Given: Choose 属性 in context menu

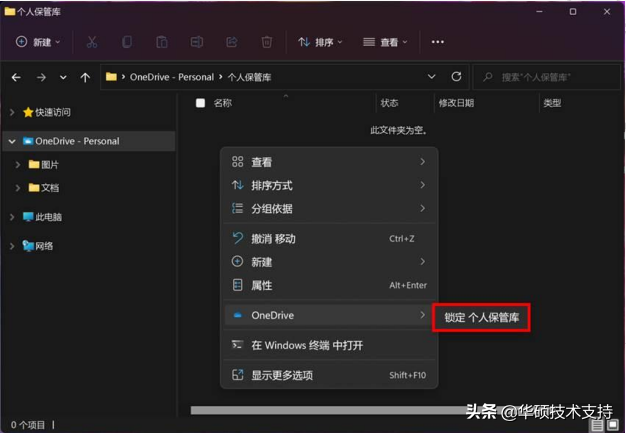Looking at the screenshot, I should click(329, 285).
